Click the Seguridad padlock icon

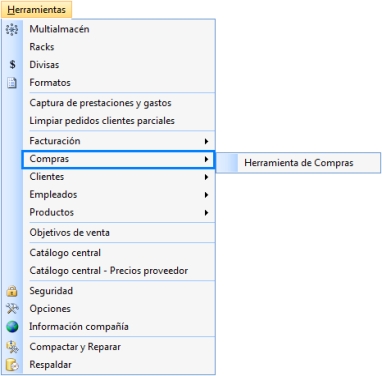point(12,291)
